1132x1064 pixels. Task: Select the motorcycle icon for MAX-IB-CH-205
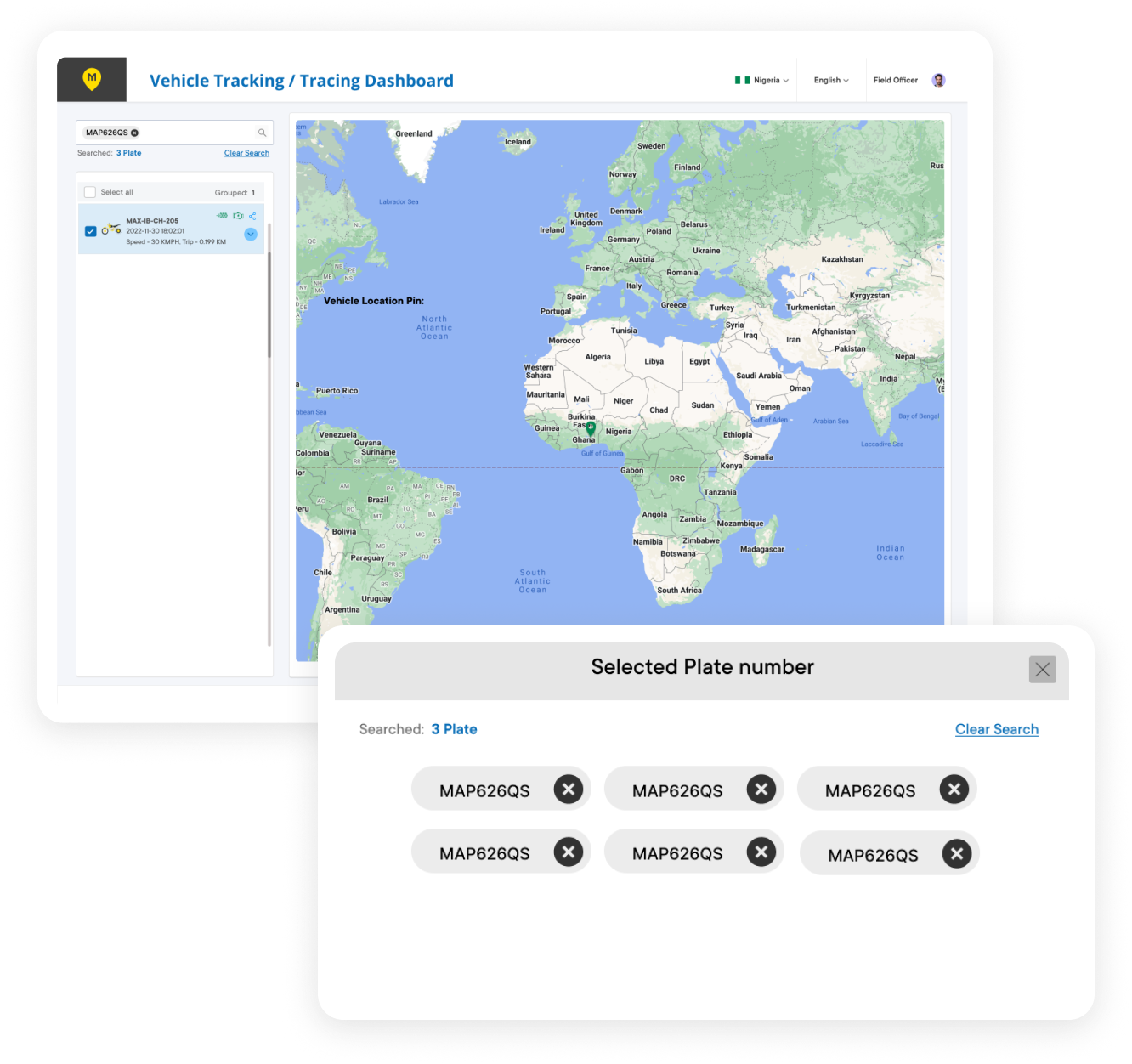pos(110,228)
